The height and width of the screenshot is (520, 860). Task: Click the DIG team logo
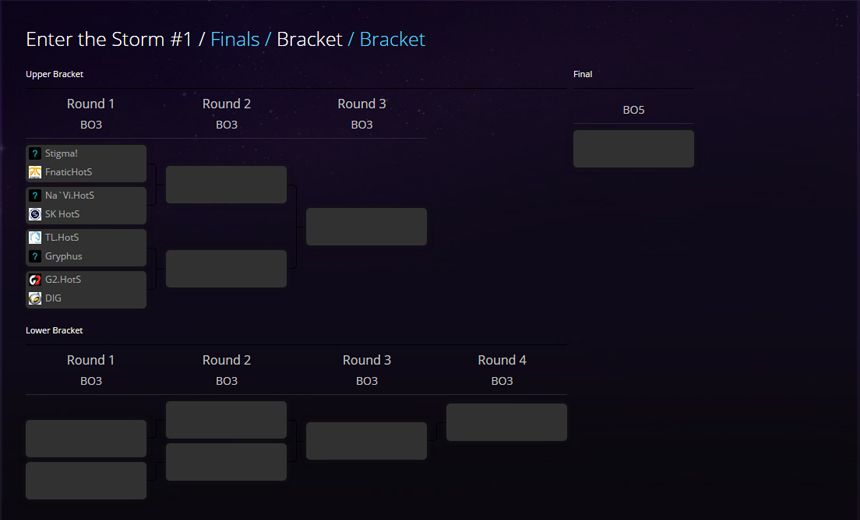35,298
